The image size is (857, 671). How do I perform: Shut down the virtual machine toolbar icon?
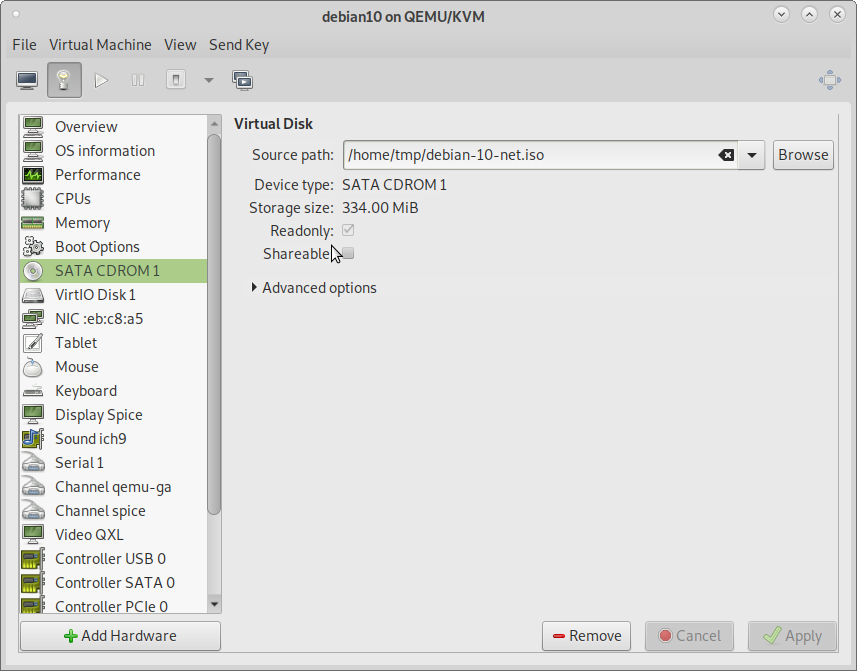click(175, 80)
